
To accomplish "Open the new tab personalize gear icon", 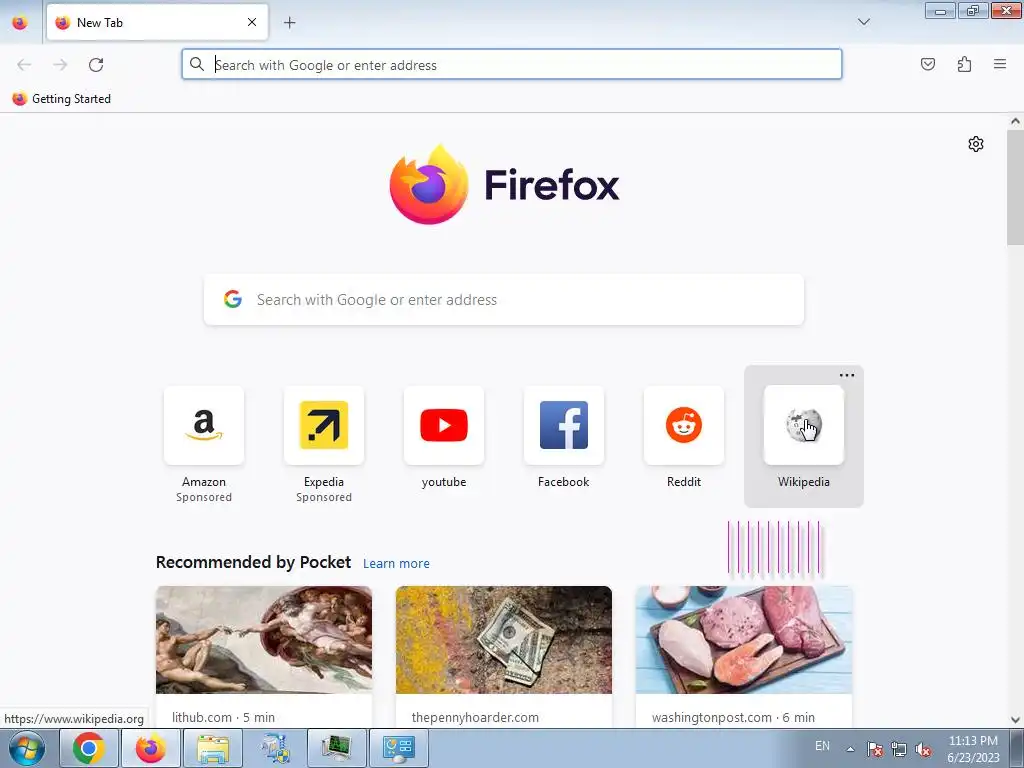I will pos(976,144).
